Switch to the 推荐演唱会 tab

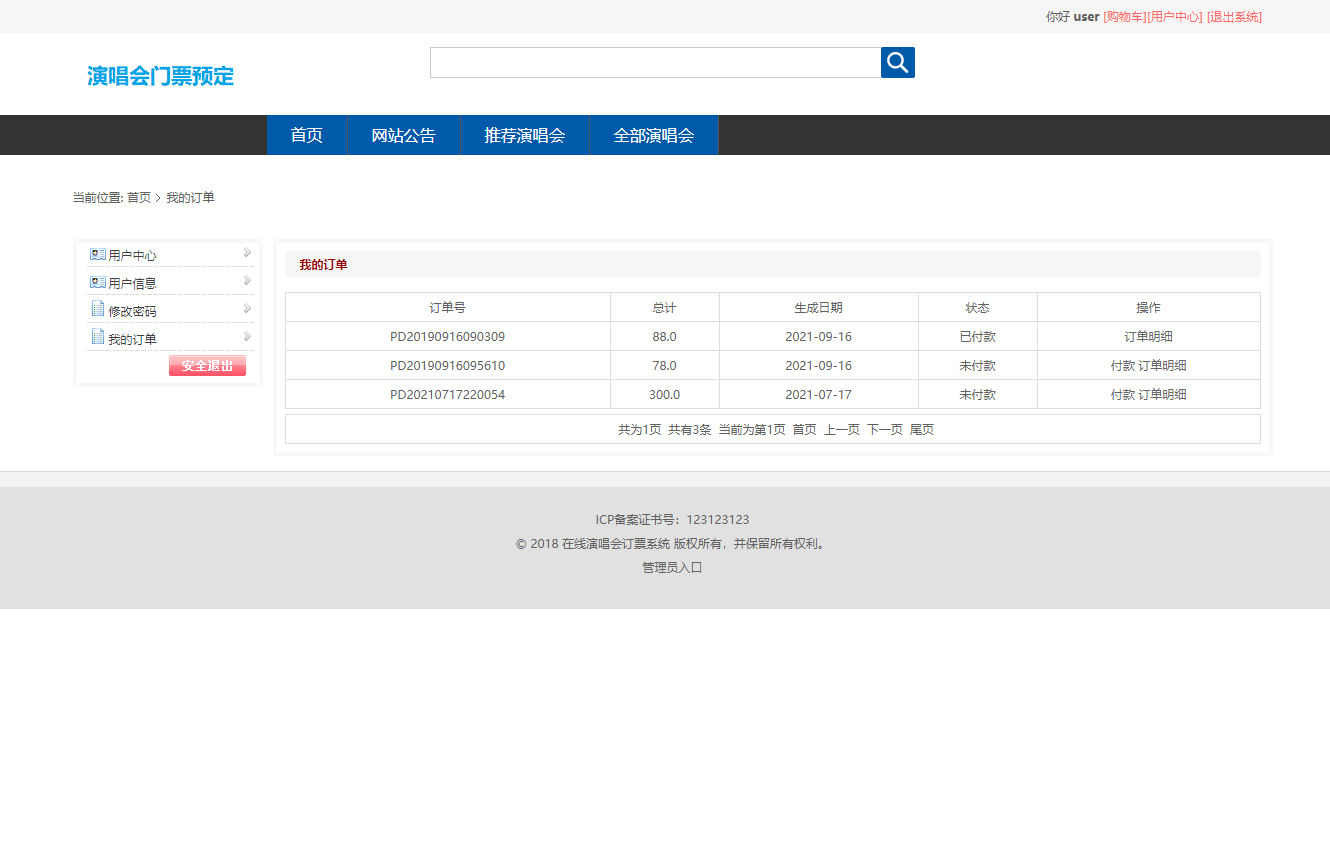tap(525, 135)
